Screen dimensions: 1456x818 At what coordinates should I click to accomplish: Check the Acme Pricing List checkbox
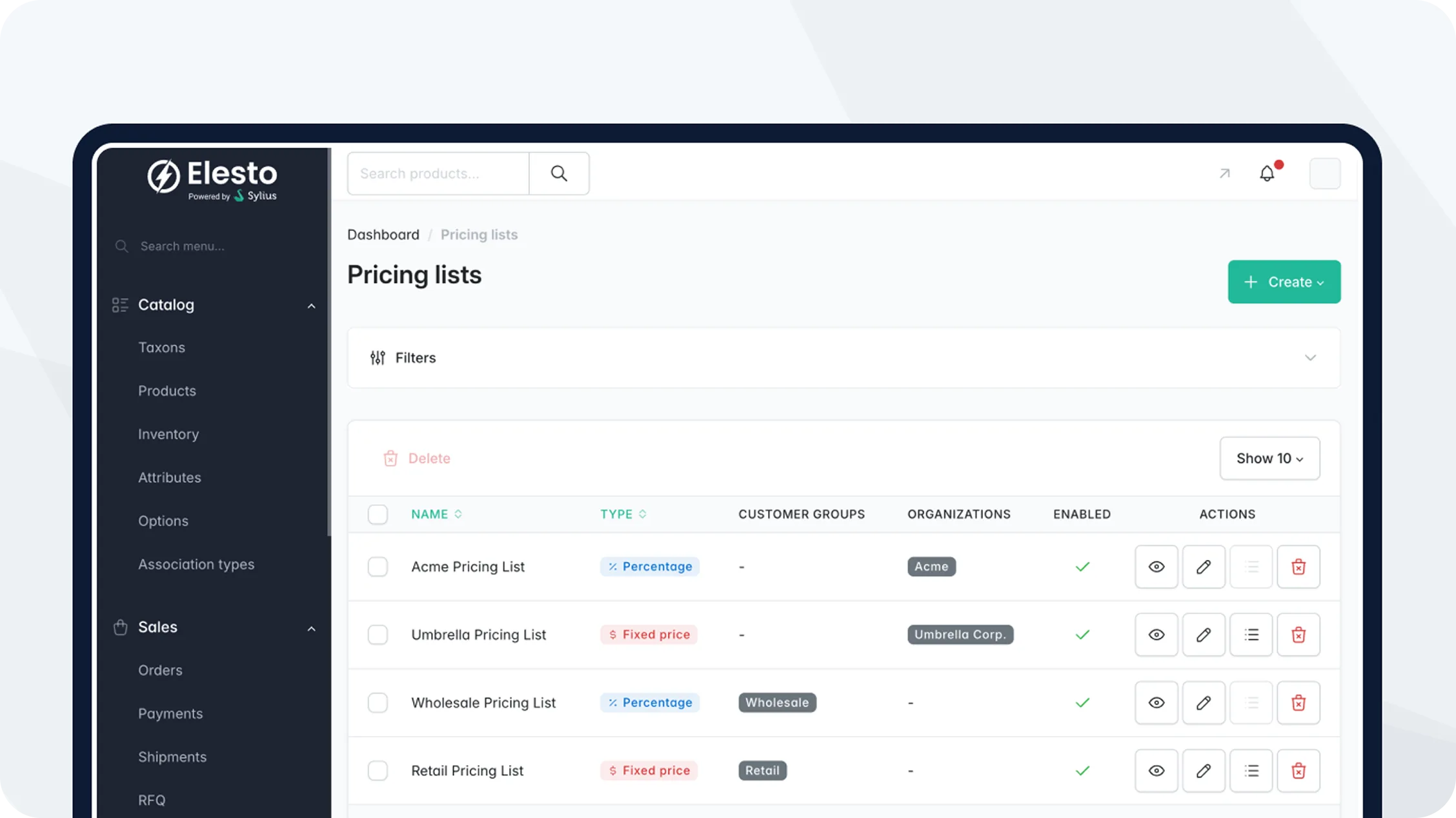tap(378, 566)
